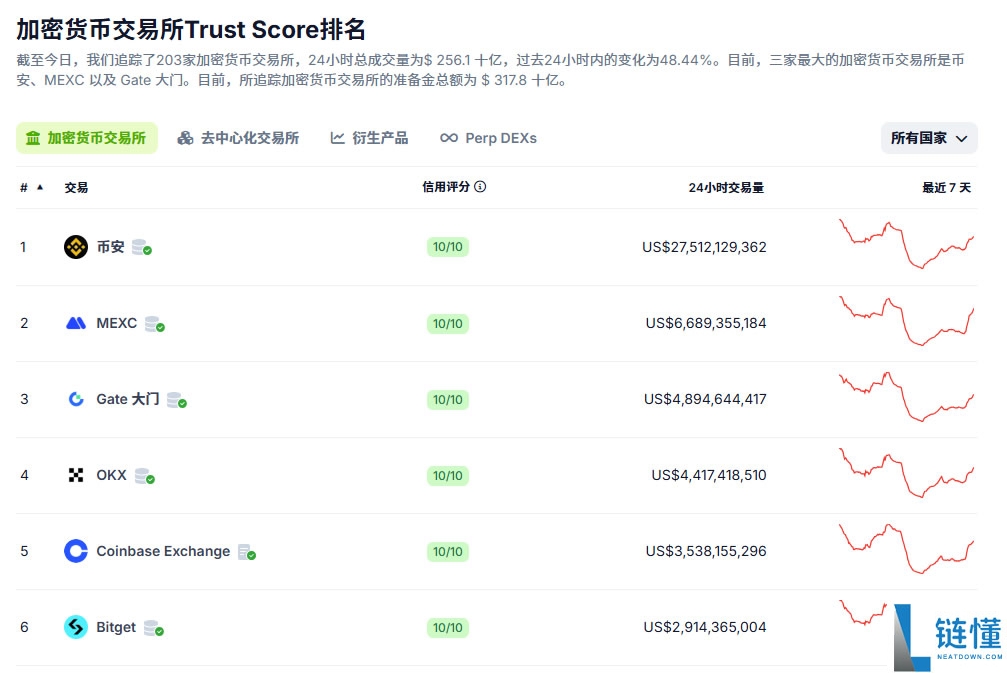
Task: Click the Coinbase Exchange logo icon
Action: [76, 551]
